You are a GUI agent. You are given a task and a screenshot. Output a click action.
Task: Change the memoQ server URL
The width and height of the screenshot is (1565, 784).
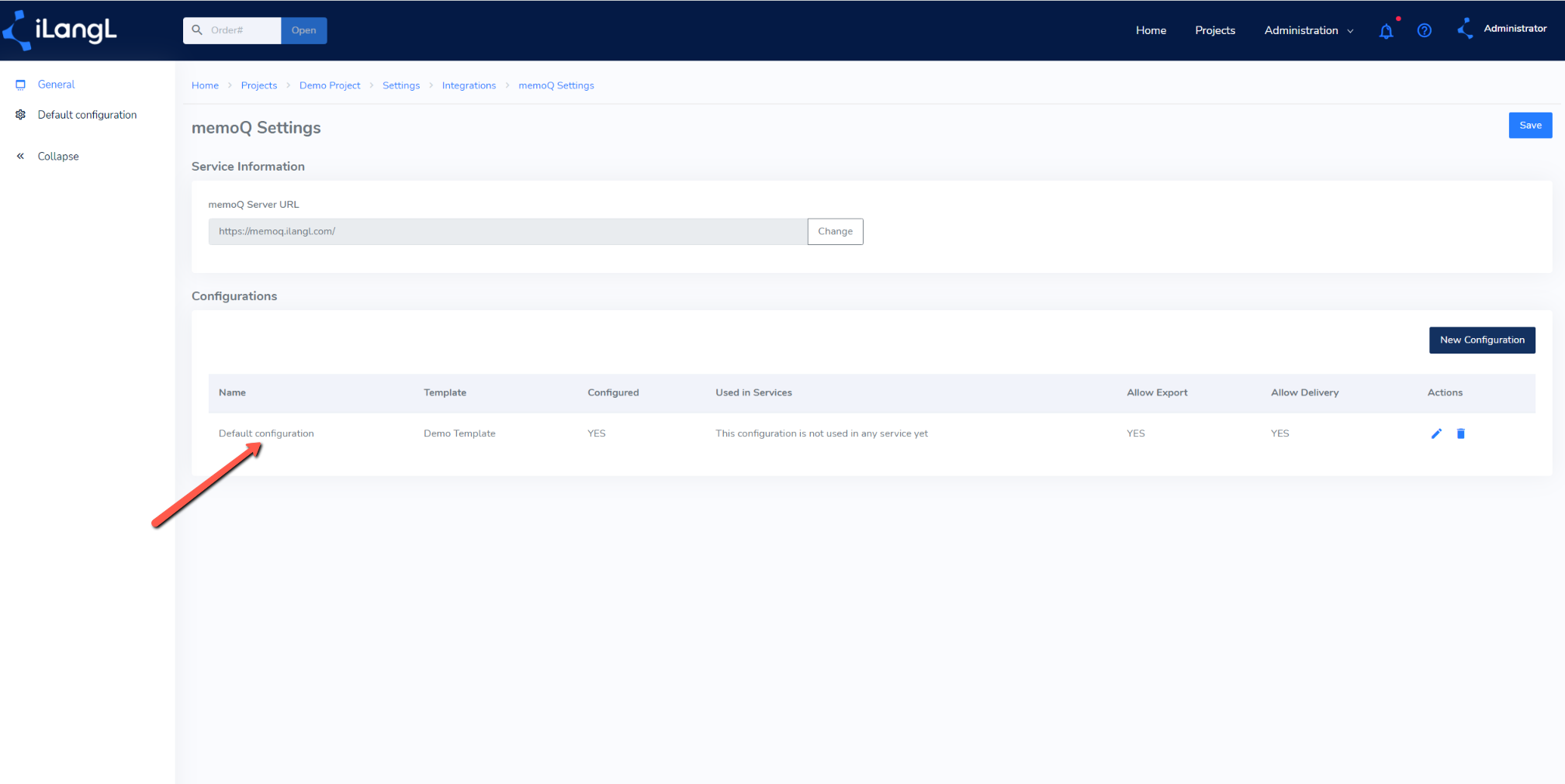pos(835,231)
